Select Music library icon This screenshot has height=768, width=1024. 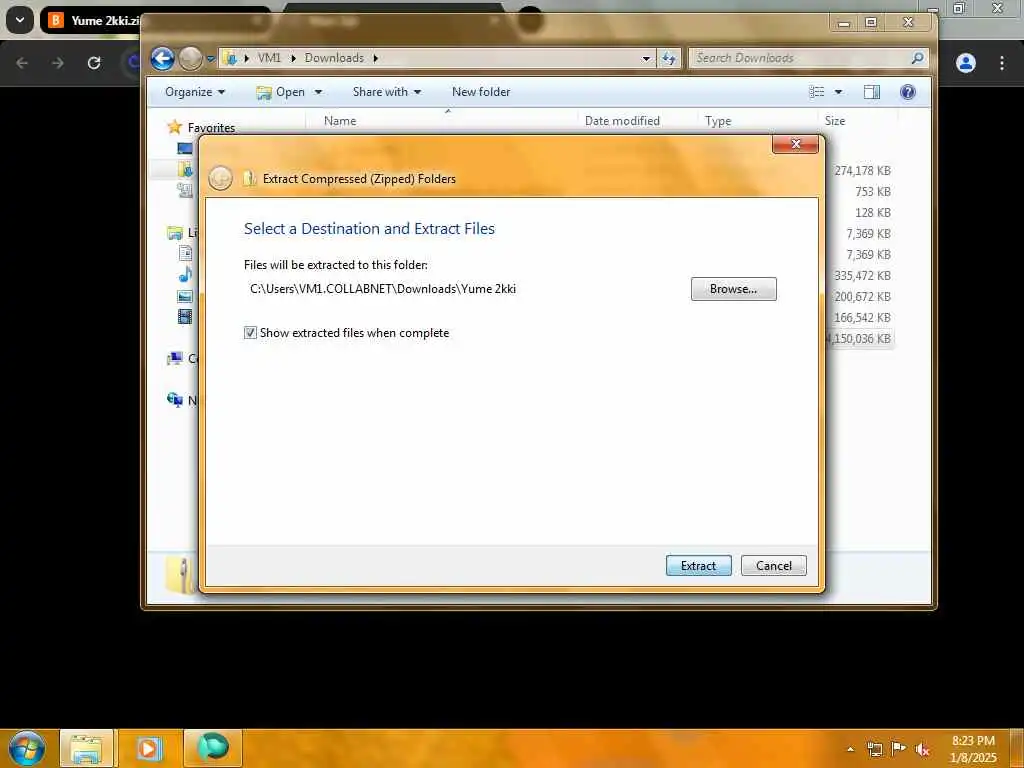click(185, 274)
